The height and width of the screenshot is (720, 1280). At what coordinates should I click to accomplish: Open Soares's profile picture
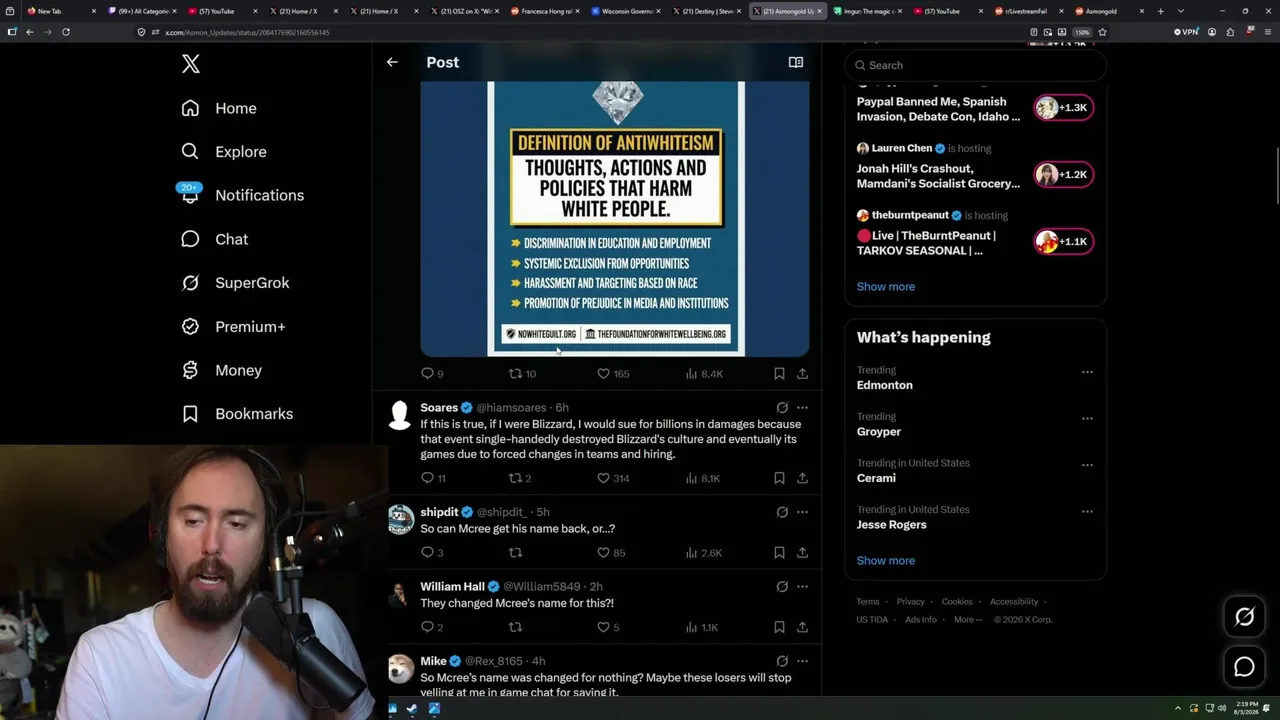[400, 414]
